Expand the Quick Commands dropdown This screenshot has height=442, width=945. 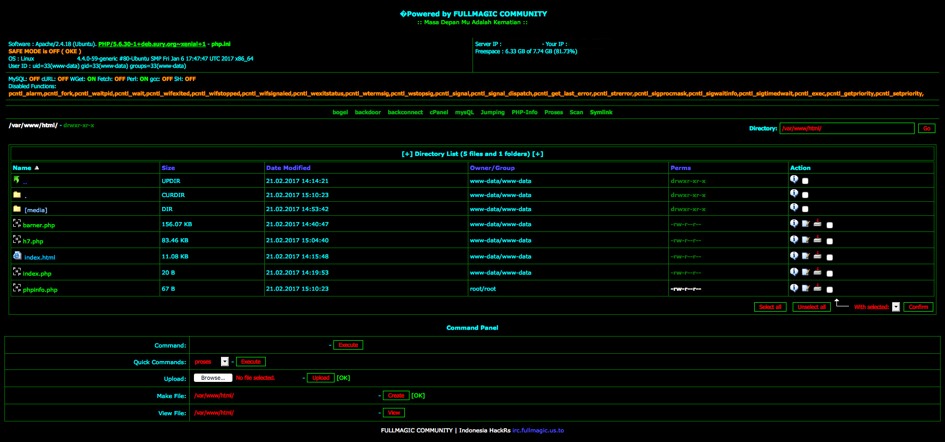225,362
